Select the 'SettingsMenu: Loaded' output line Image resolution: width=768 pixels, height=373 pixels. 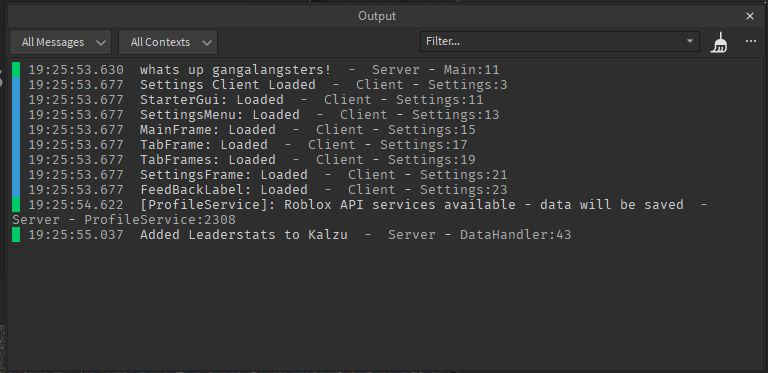coord(219,115)
